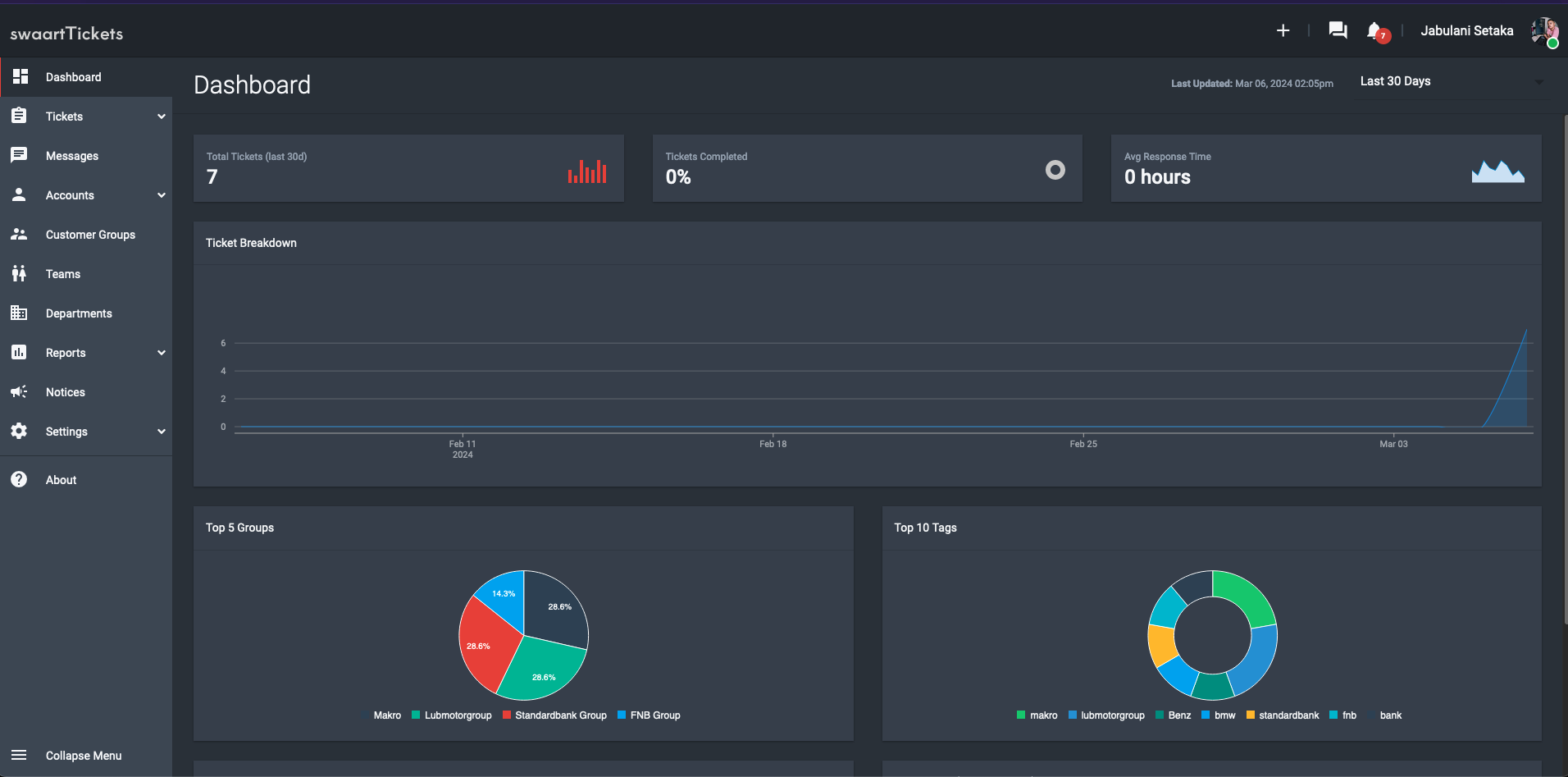Open the notifications bell with badge
Viewport: 1568px width, 777px height.
tap(1375, 31)
